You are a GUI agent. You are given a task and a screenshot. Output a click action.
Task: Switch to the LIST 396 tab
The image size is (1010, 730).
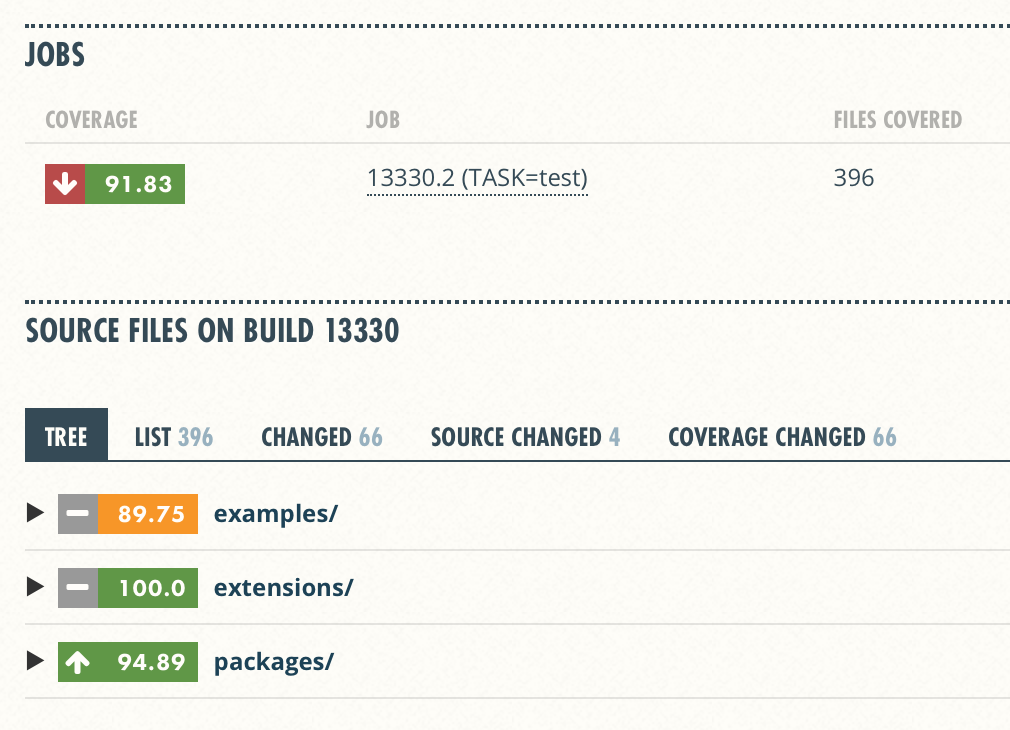[174, 437]
